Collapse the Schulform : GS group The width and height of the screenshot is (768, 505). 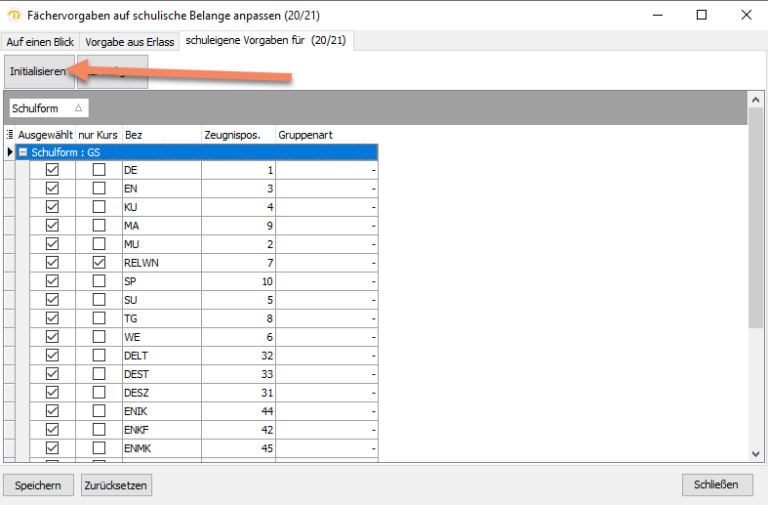coord(23,152)
